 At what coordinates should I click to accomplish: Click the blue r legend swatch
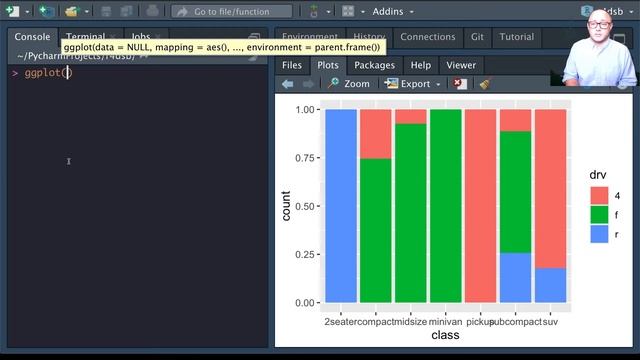(x=599, y=234)
